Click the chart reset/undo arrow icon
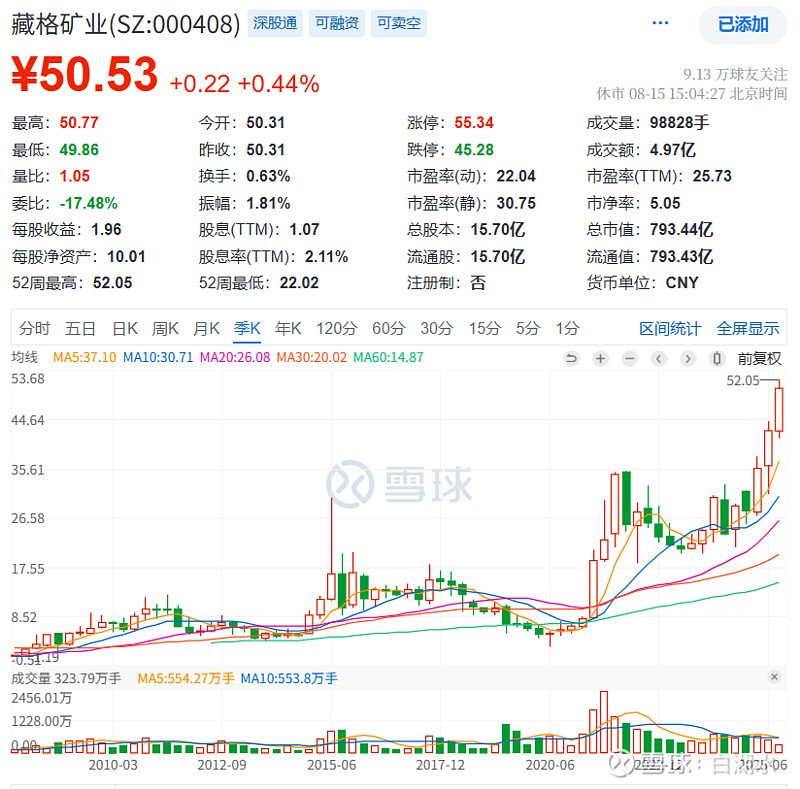Screen dimensions: 800x789 [x=571, y=359]
